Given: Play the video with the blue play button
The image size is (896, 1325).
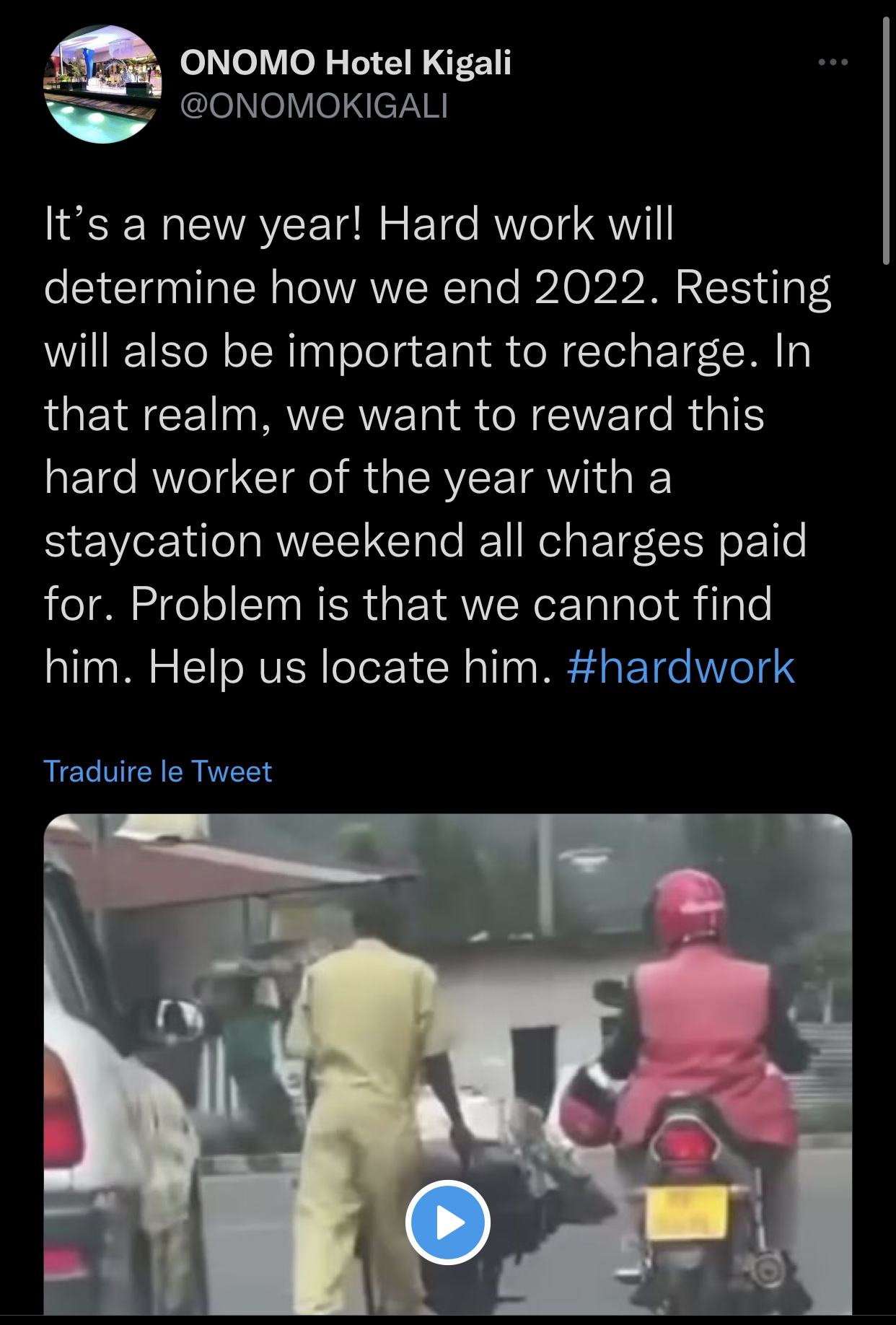Looking at the screenshot, I should tap(448, 1223).
